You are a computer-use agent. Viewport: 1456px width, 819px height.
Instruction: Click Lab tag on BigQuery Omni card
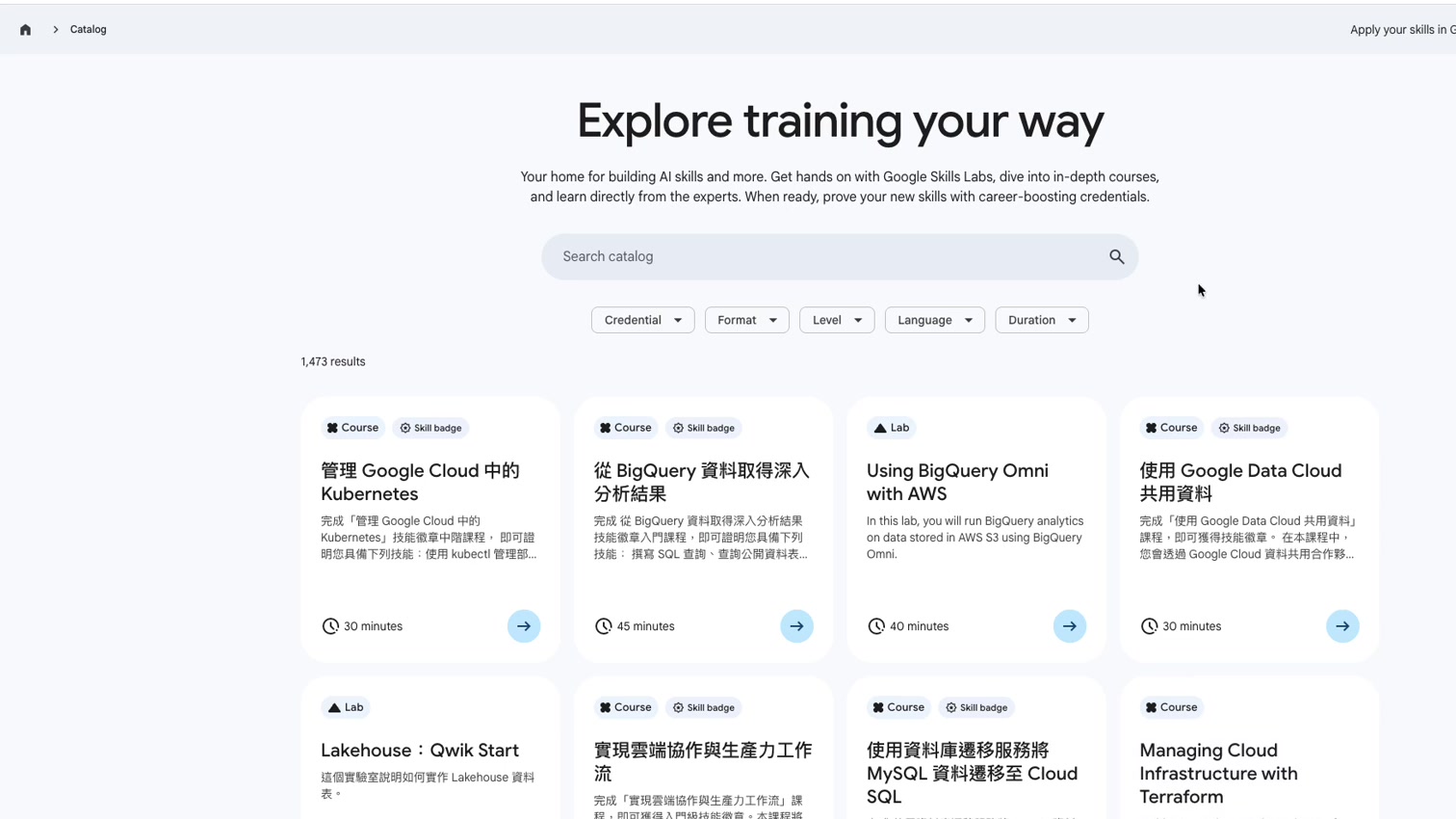coord(892,428)
